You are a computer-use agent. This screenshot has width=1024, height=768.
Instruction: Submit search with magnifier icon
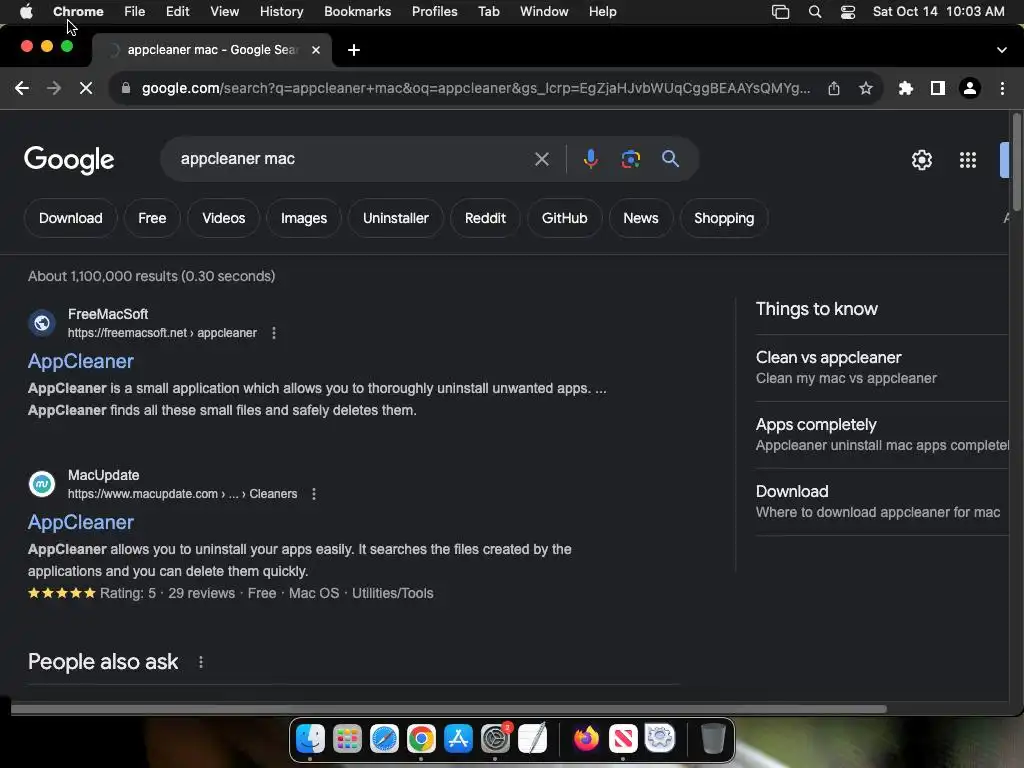(670, 159)
